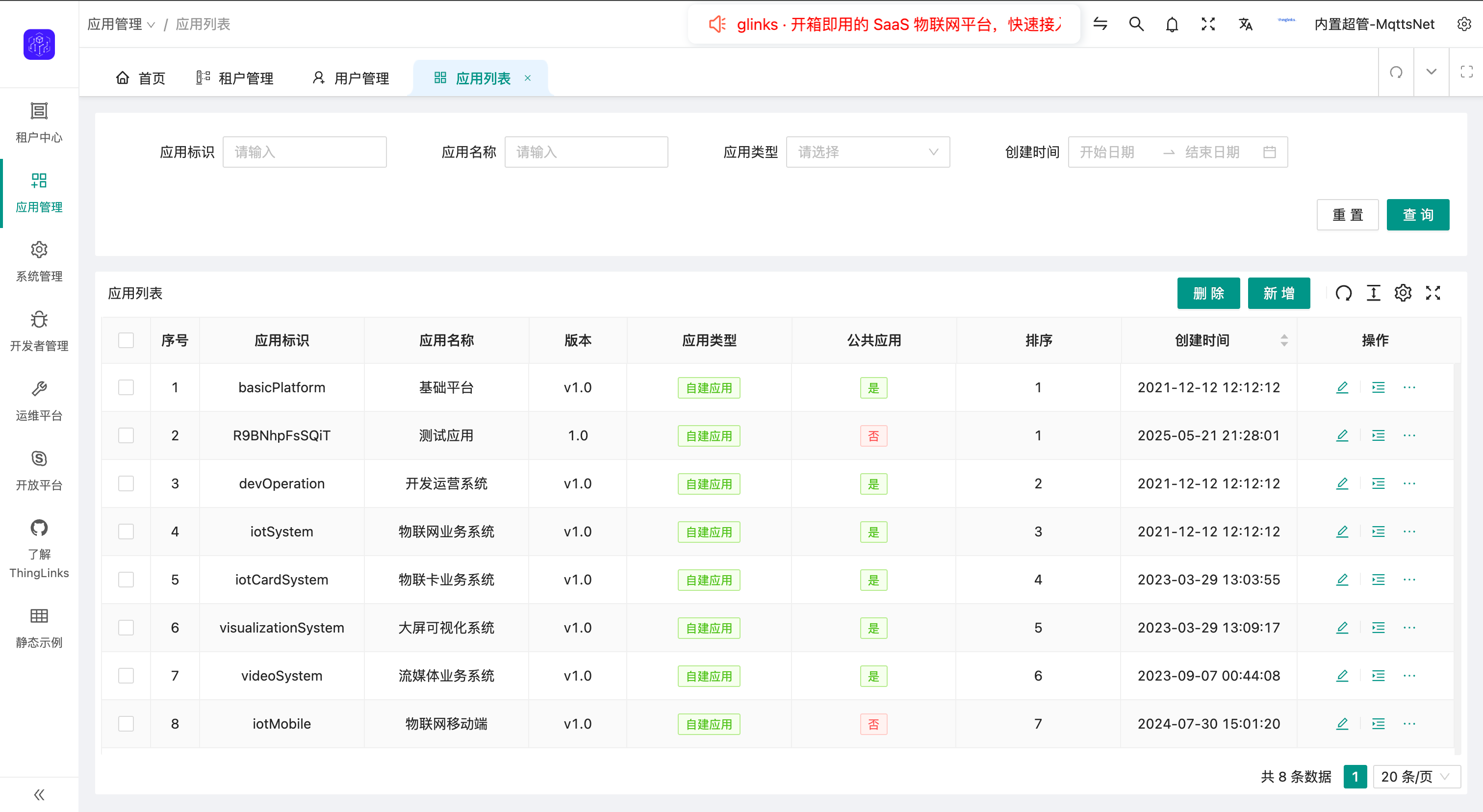Open 系统管理 in the sidebar
This screenshot has width=1483, height=812.
(x=39, y=262)
